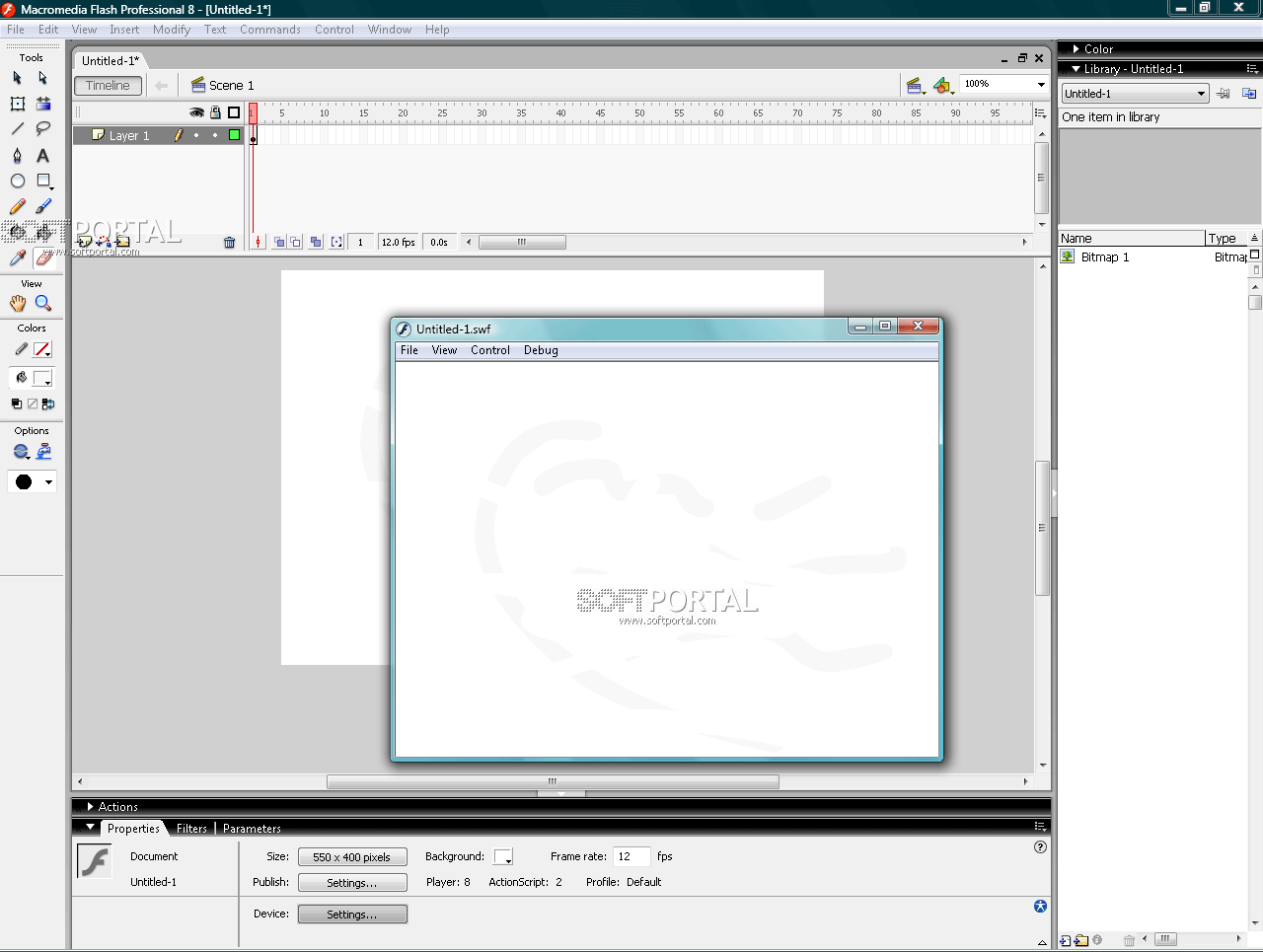Enable the Faucet eraser option
The height and width of the screenshot is (952, 1263).
43,452
